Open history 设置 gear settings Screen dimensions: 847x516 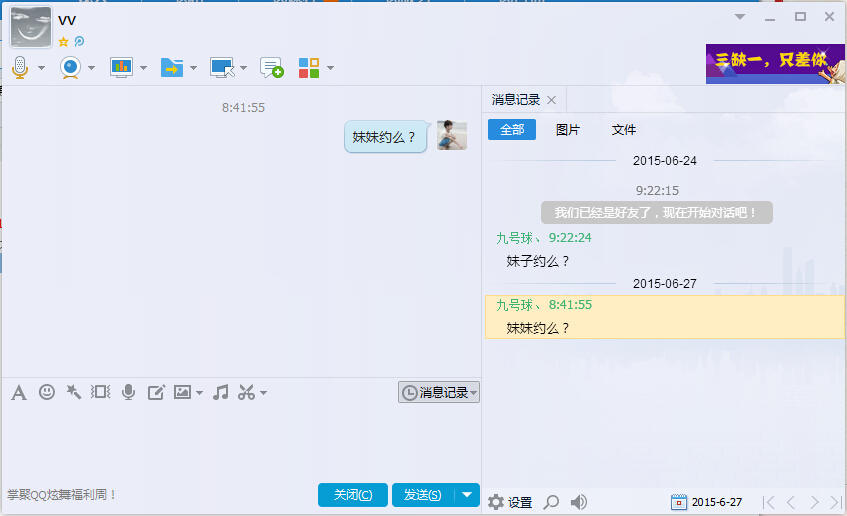pyautogui.click(x=510, y=502)
